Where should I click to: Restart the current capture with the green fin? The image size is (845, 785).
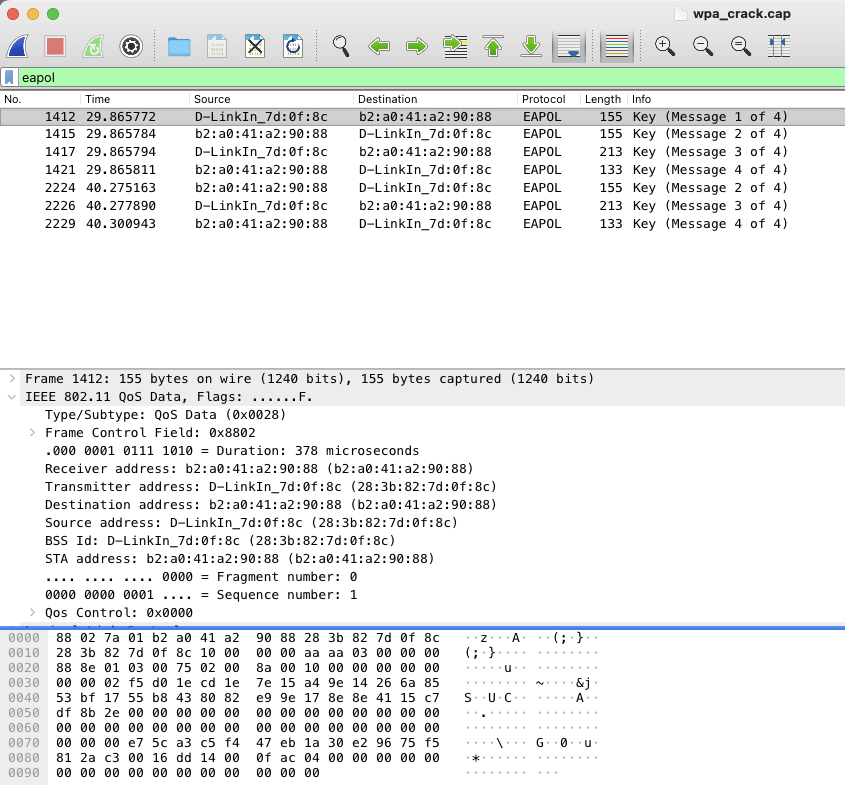pyautogui.click(x=93, y=46)
